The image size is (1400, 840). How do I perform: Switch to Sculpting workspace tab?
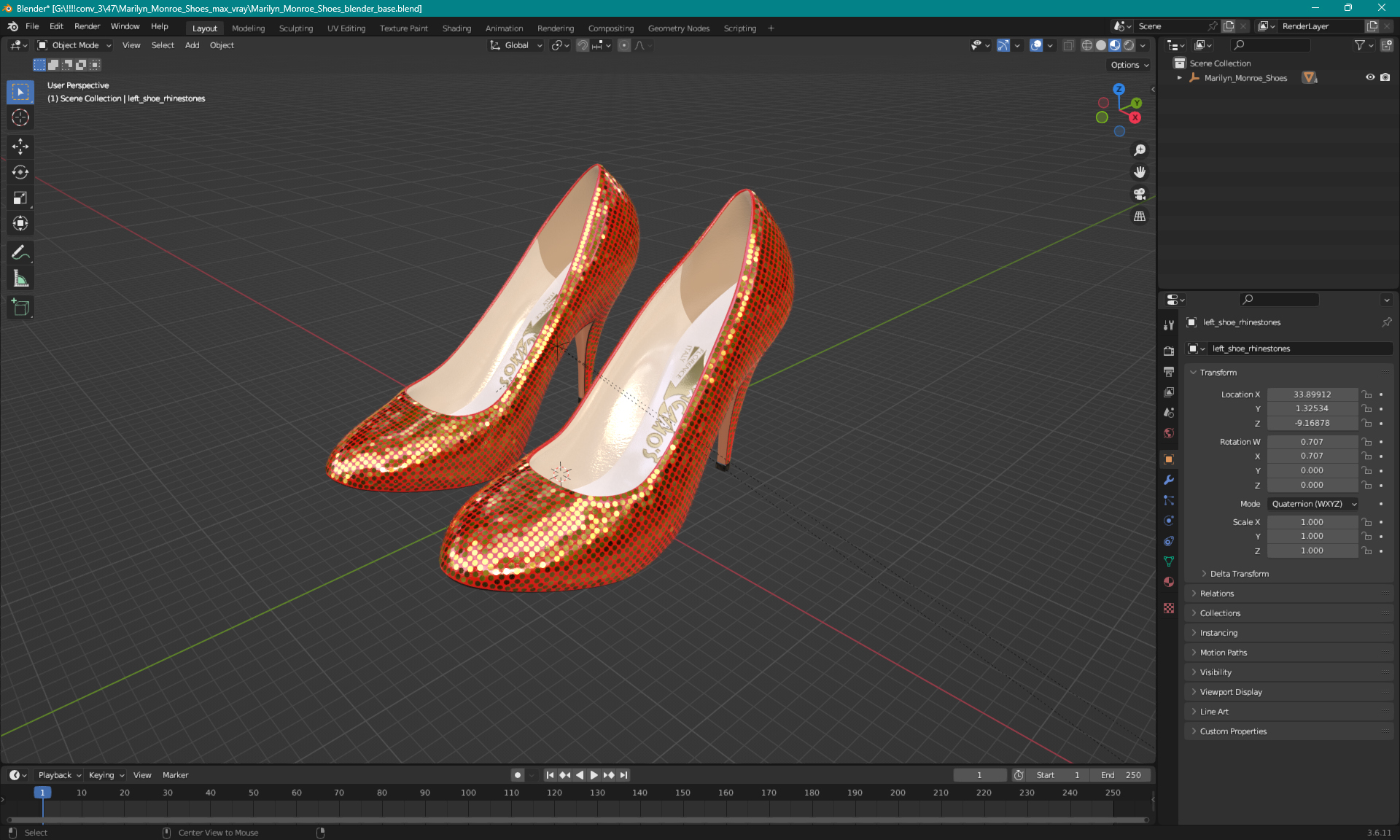point(296,28)
